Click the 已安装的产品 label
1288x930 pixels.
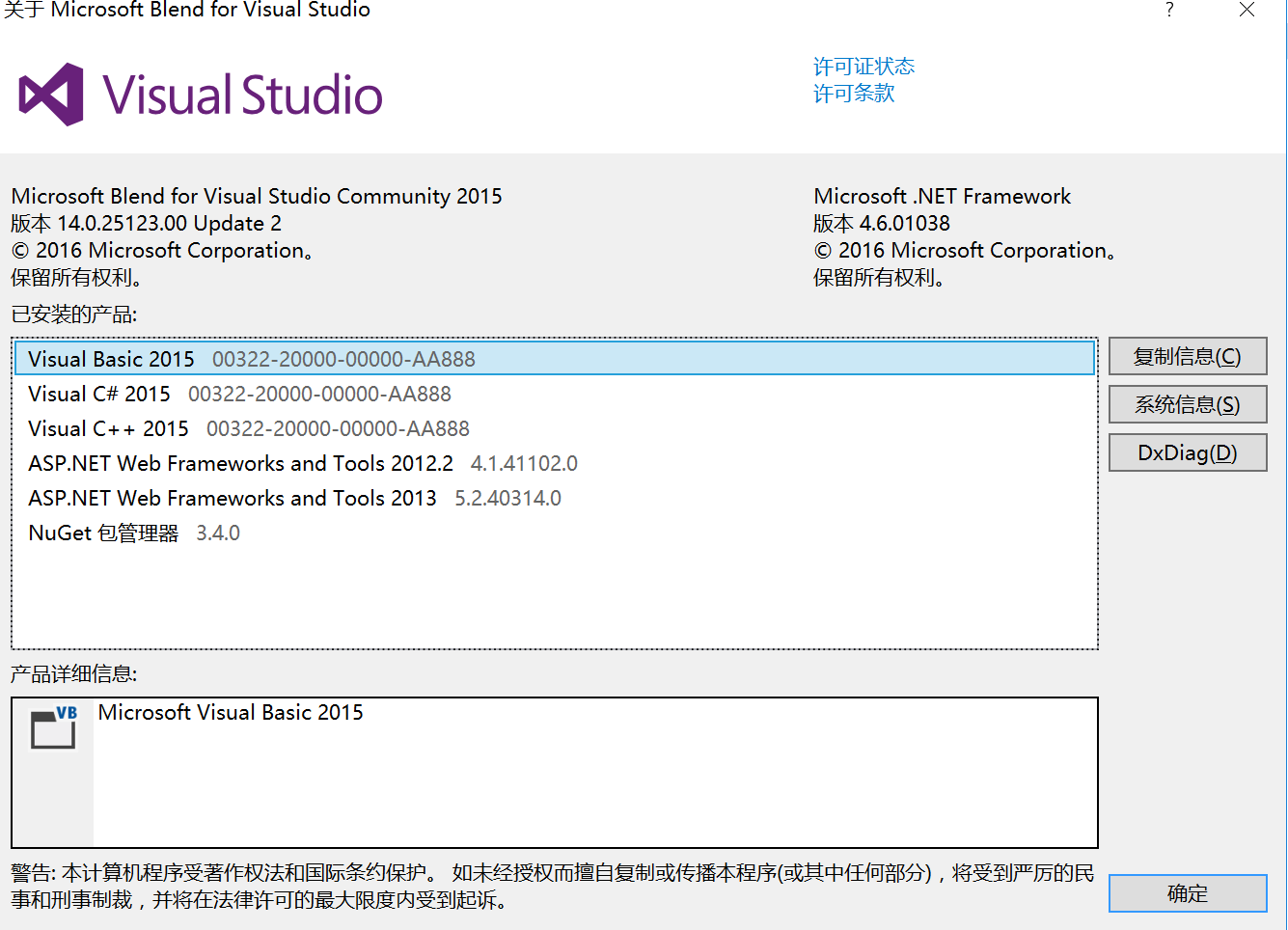tap(74, 315)
